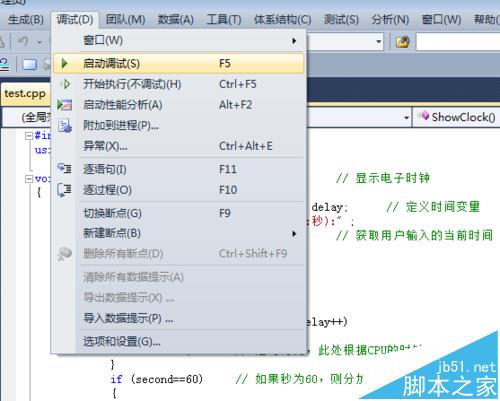
Task: Click the empty toolbar search field
Action: point(458,42)
